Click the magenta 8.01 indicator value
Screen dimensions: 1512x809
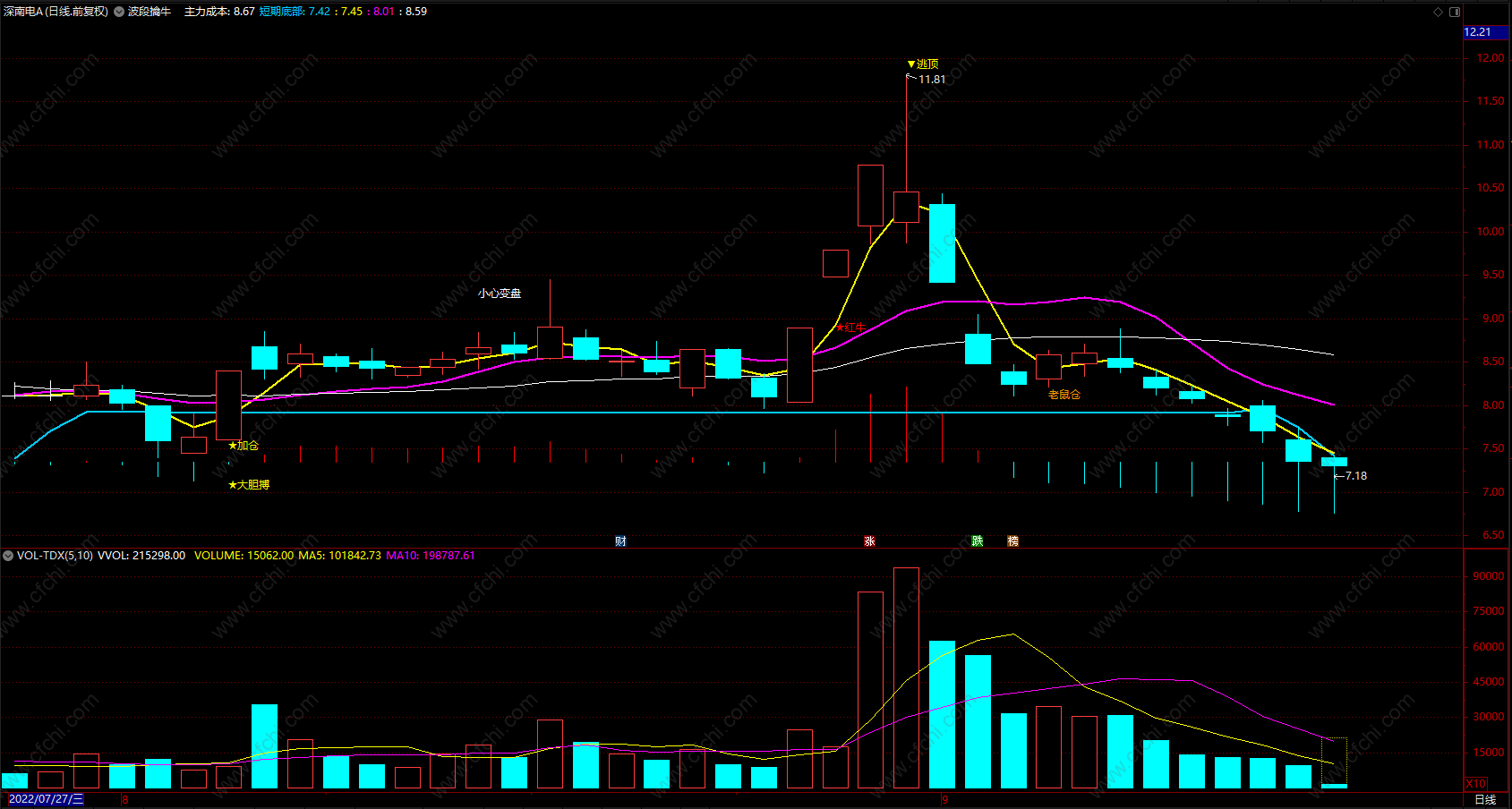coord(384,12)
